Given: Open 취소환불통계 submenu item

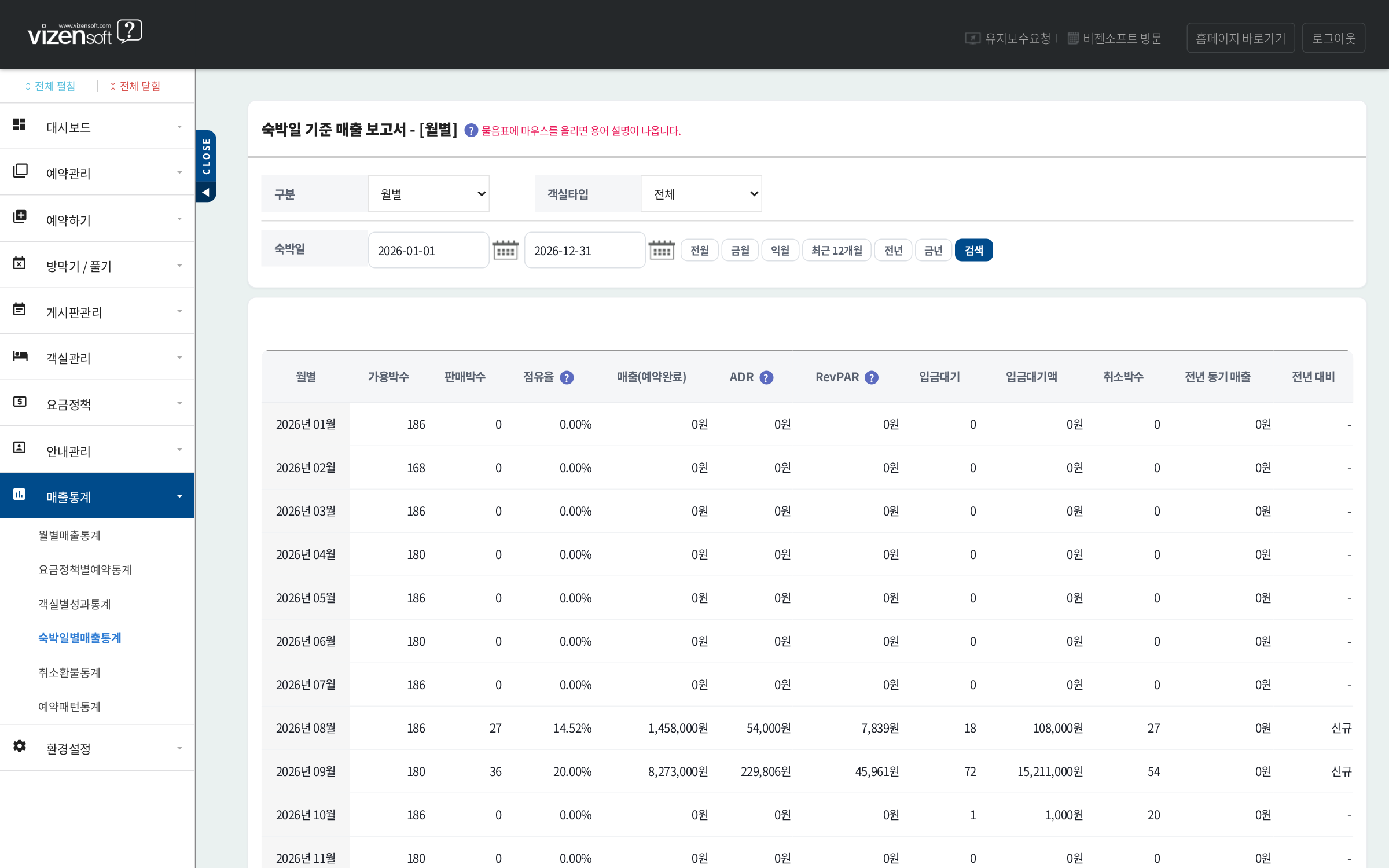Looking at the screenshot, I should 69,672.
